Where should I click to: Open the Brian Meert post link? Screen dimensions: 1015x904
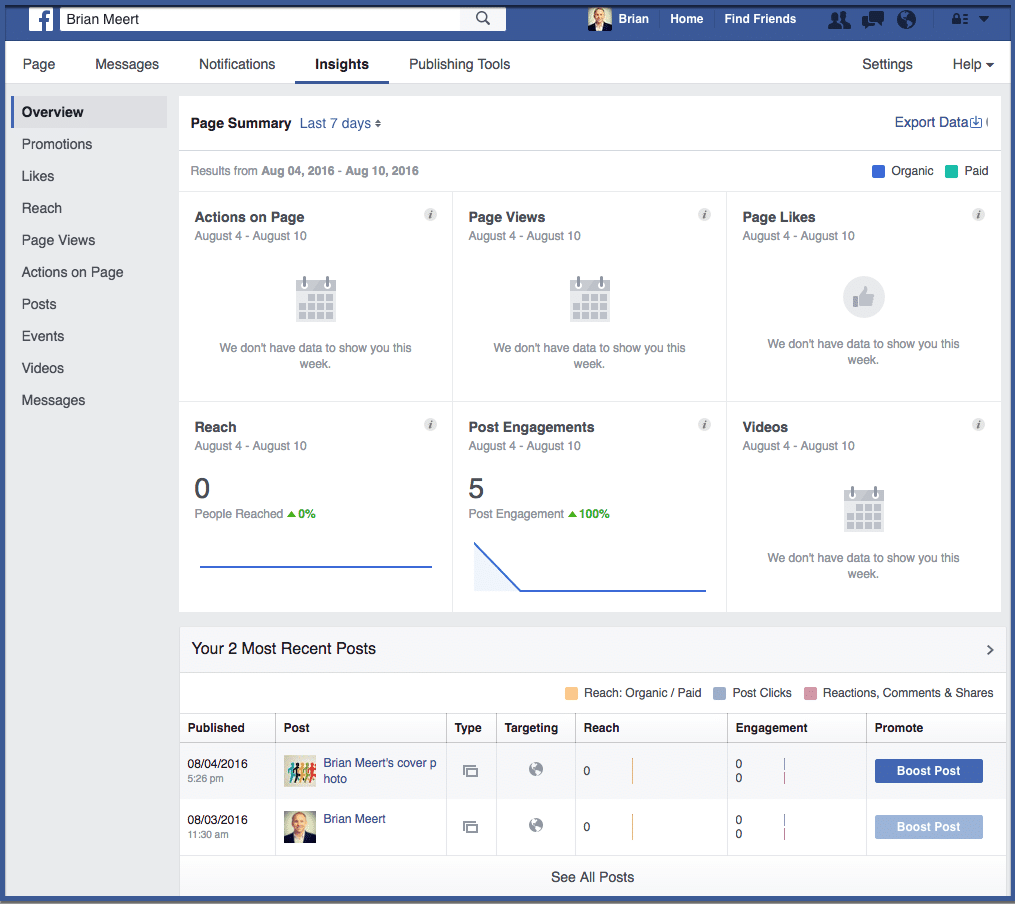click(x=354, y=819)
